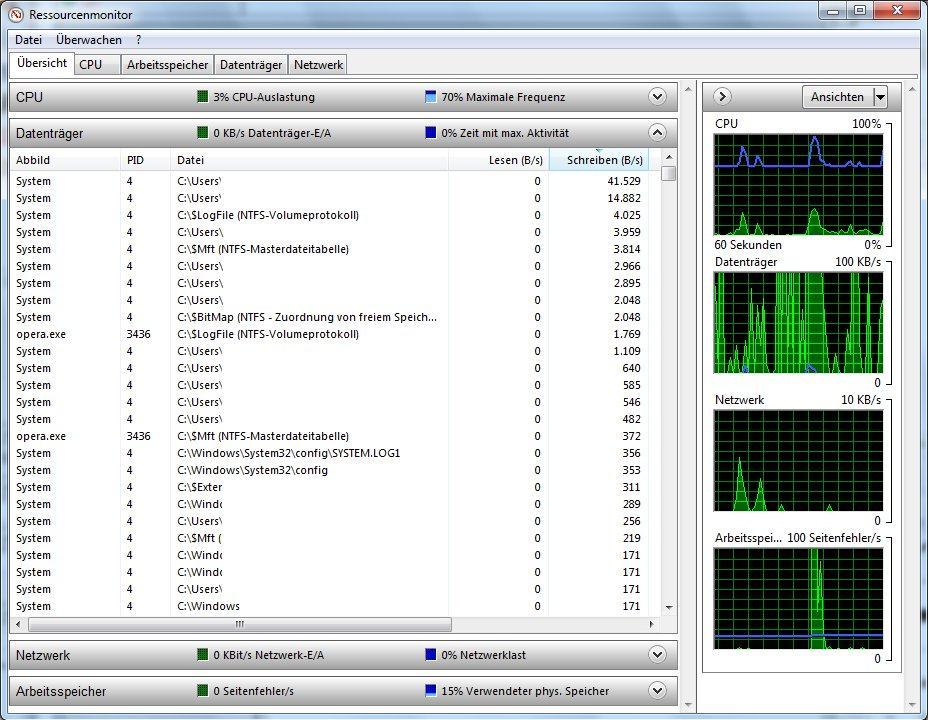Click the CPU section header label

click(30, 97)
